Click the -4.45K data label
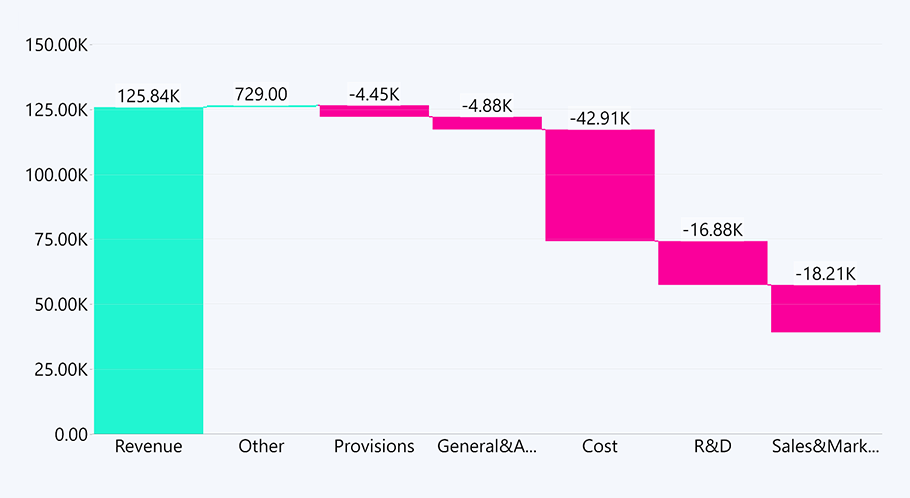Screen dimensions: 910x498 coord(374,94)
